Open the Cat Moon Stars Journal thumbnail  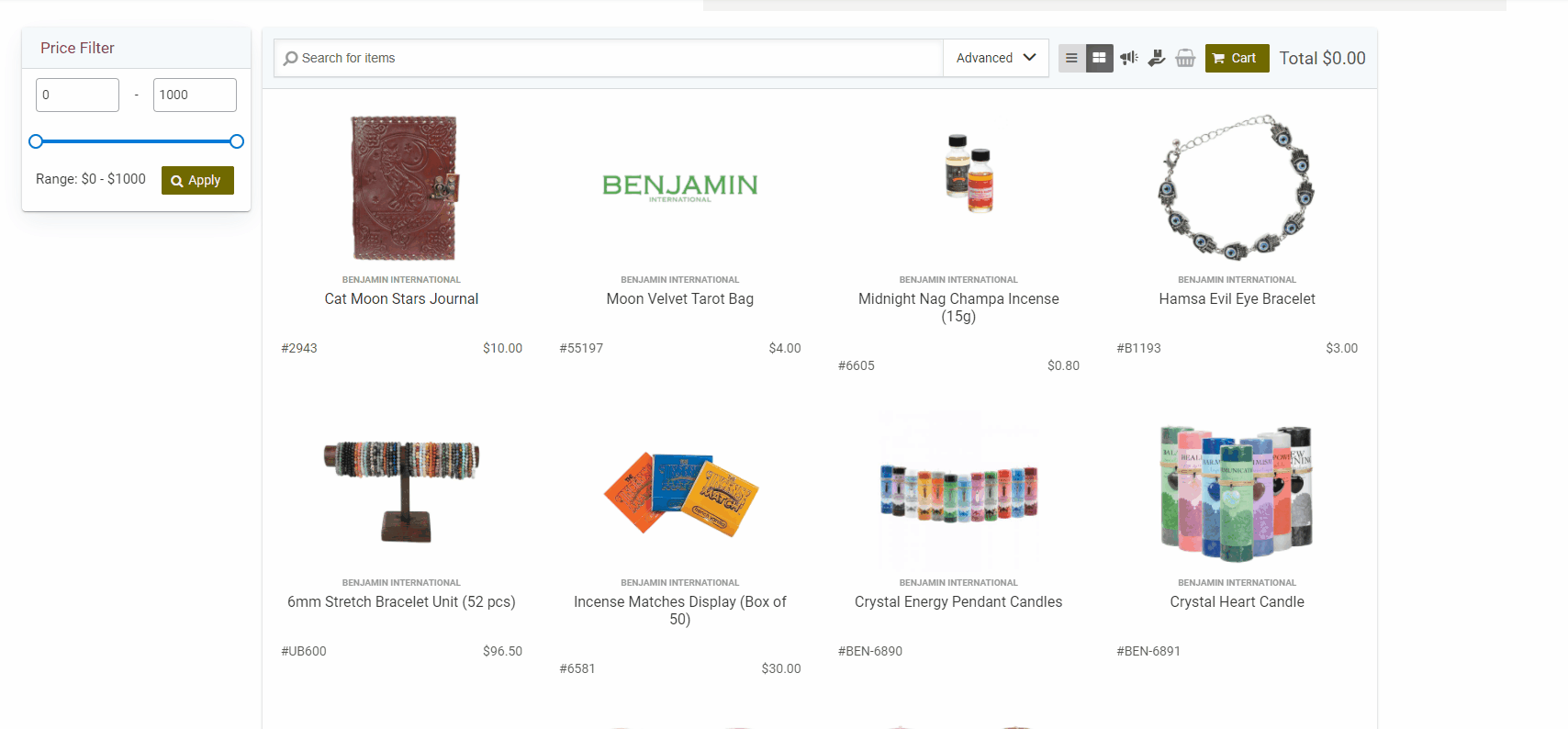402,187
